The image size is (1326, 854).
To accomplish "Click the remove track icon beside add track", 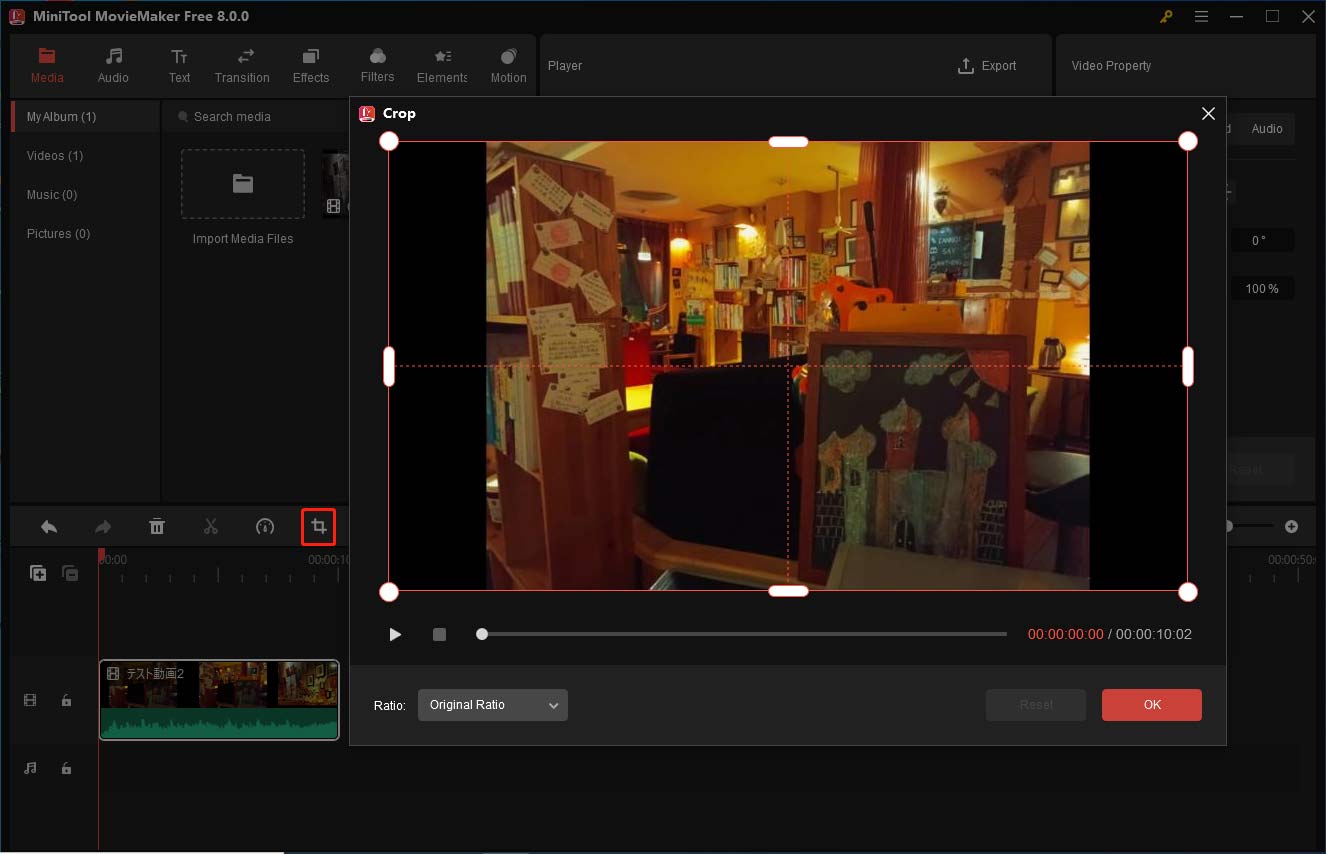I will click(70, 573).
